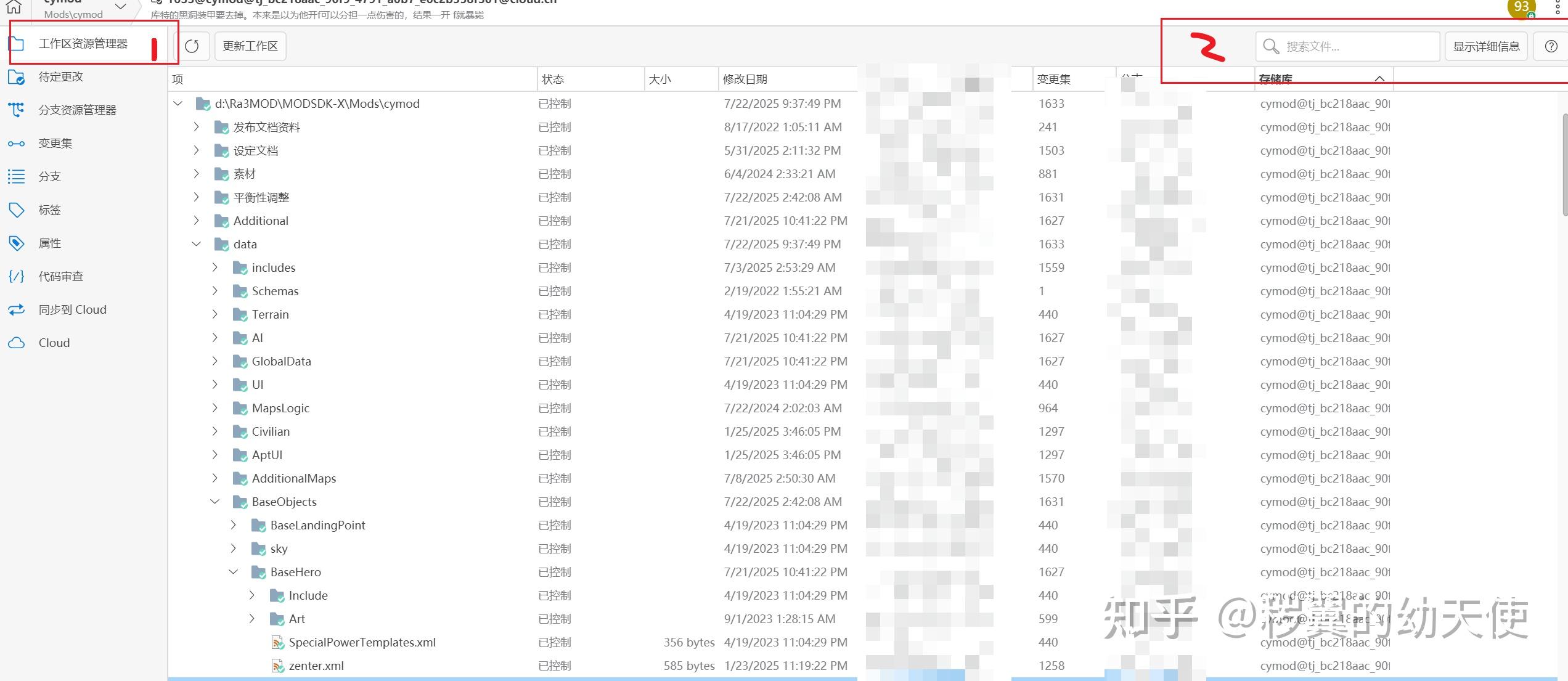Open the 变更集 changesets view
Screen dimensions: 1568x681
[x=55, y=144]
